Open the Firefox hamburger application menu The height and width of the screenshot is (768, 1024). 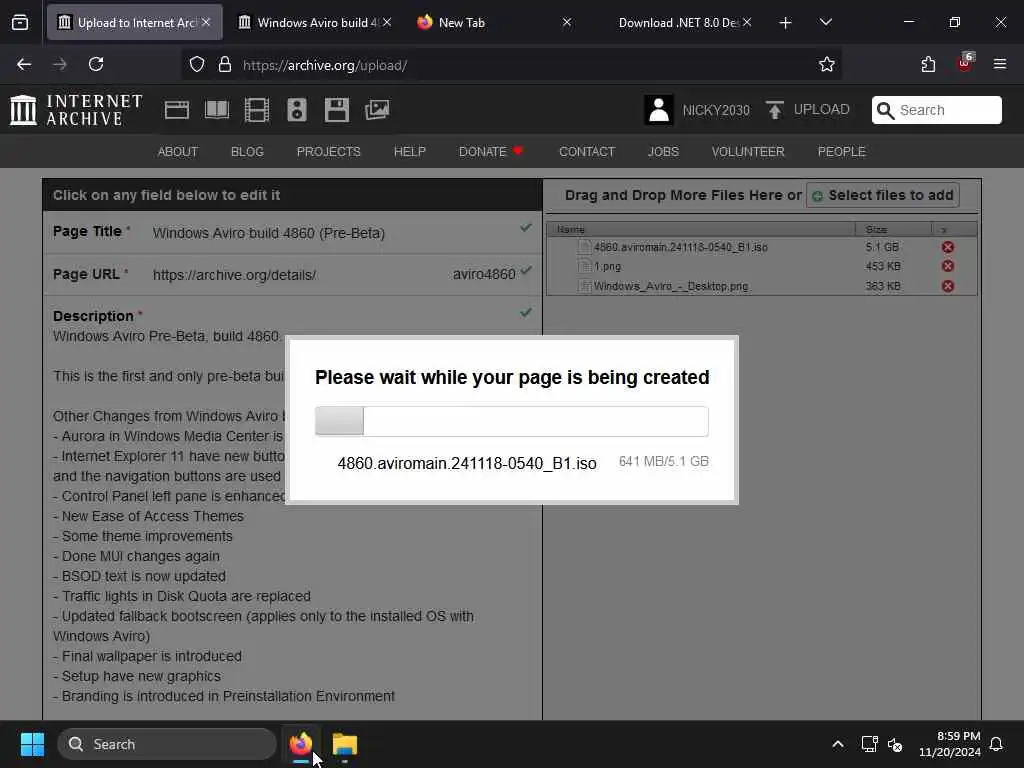coord(1000,64)
